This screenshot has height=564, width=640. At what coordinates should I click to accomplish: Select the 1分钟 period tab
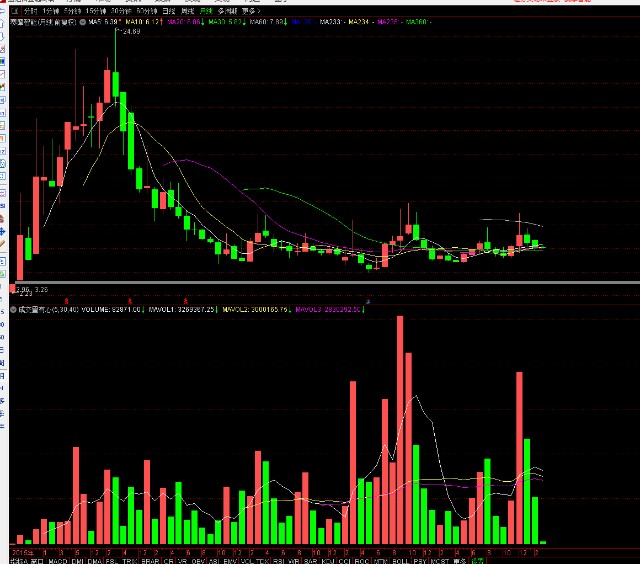50,11
